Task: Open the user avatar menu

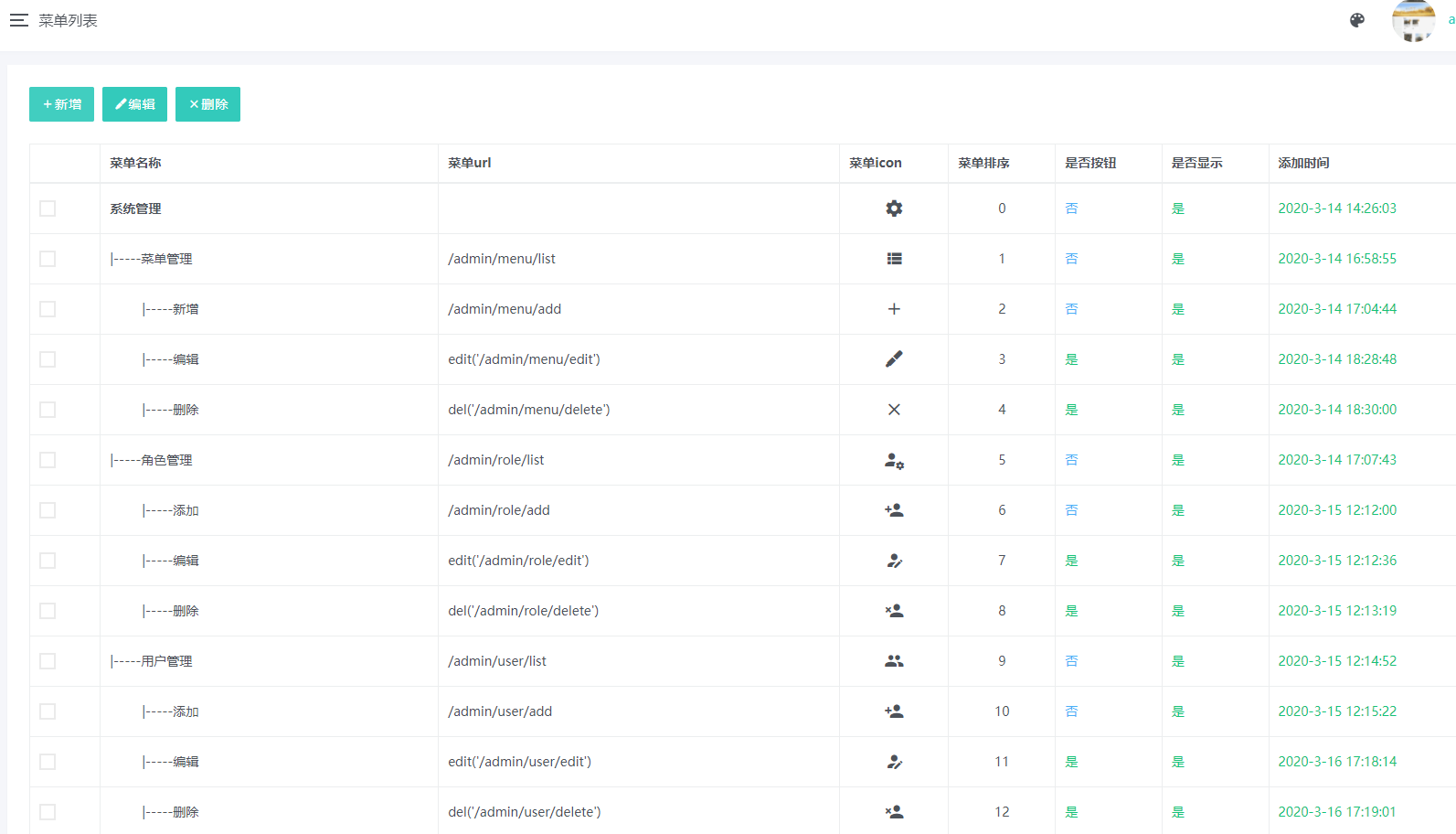Action: (x=1413, y=20)
